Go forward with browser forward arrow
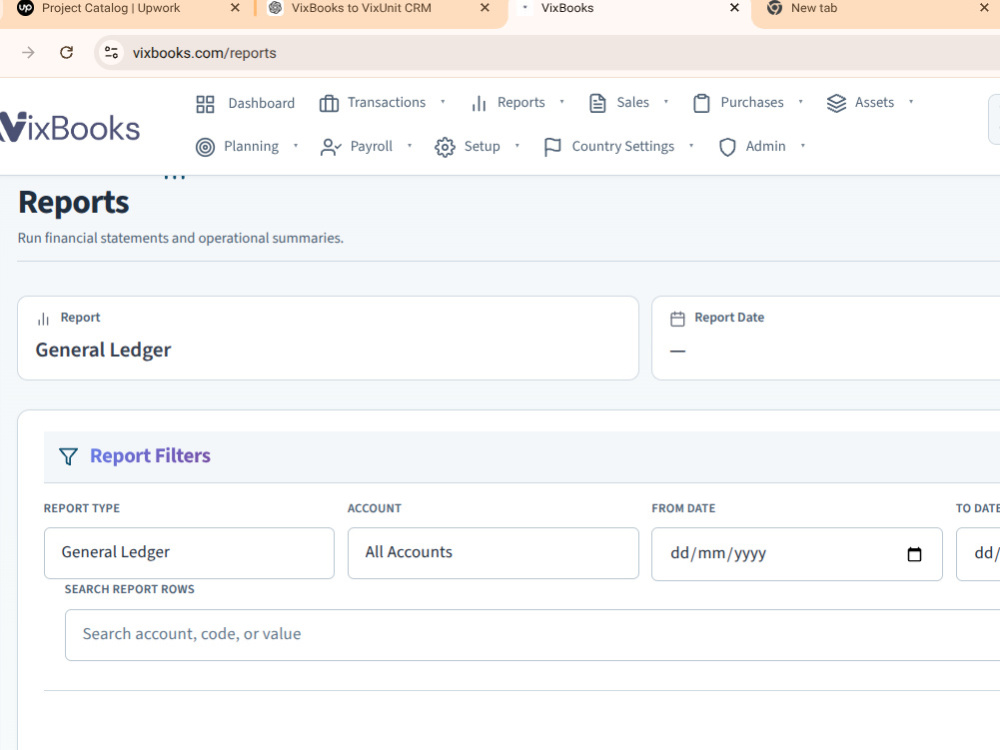The width and height of the screenshot is (1000, 750). (28, 52)
